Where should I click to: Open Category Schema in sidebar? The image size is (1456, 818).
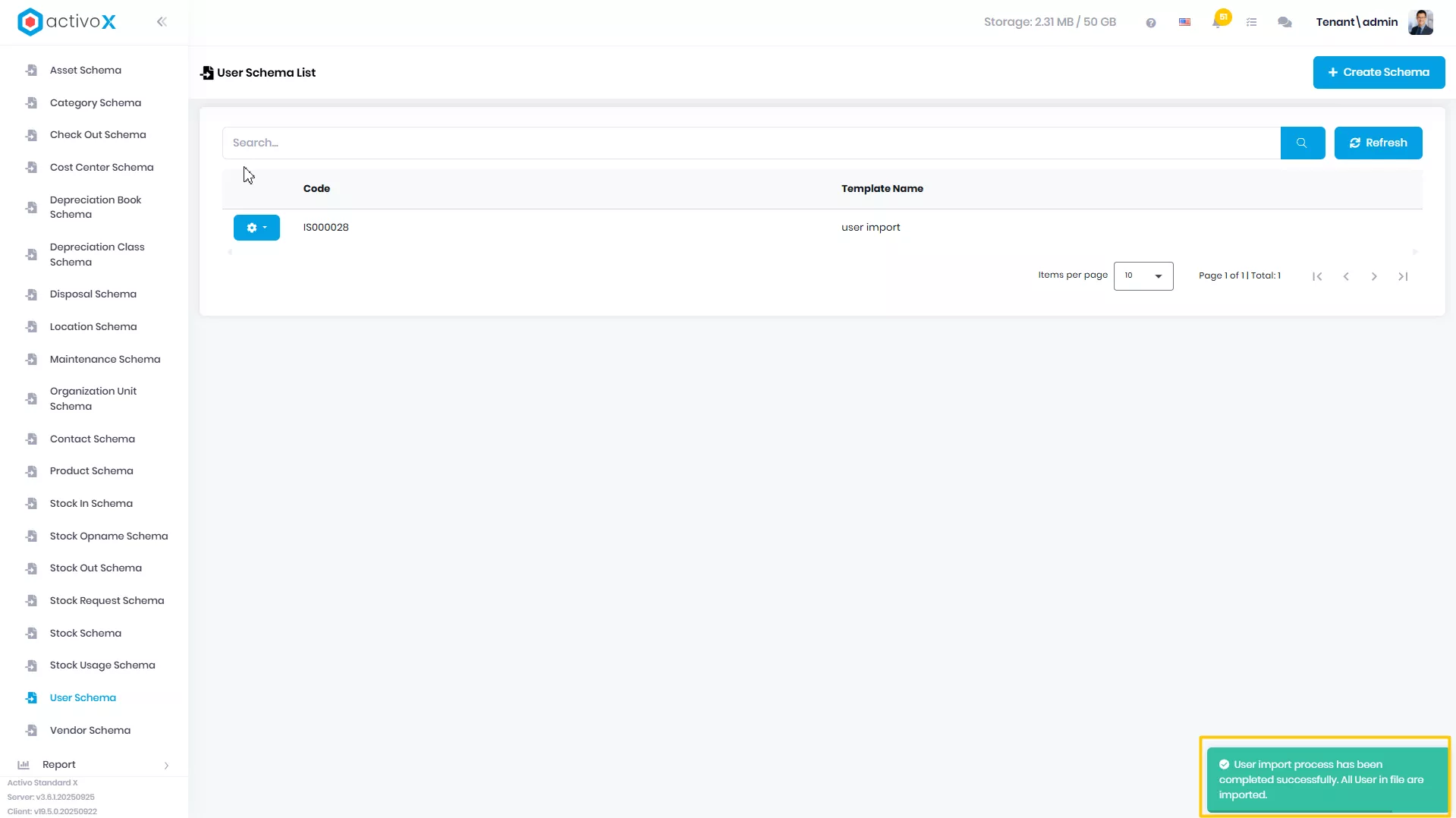(x=94, y=102)
